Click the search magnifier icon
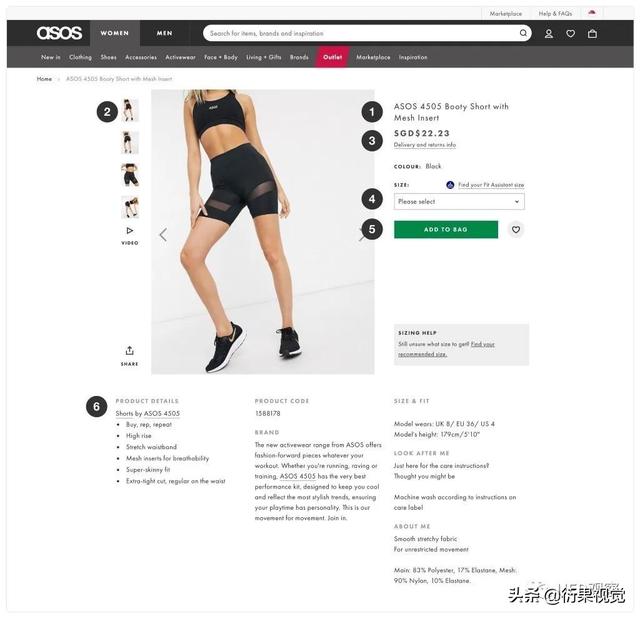This screenshot has width=640, height=618. coord(523,33)
